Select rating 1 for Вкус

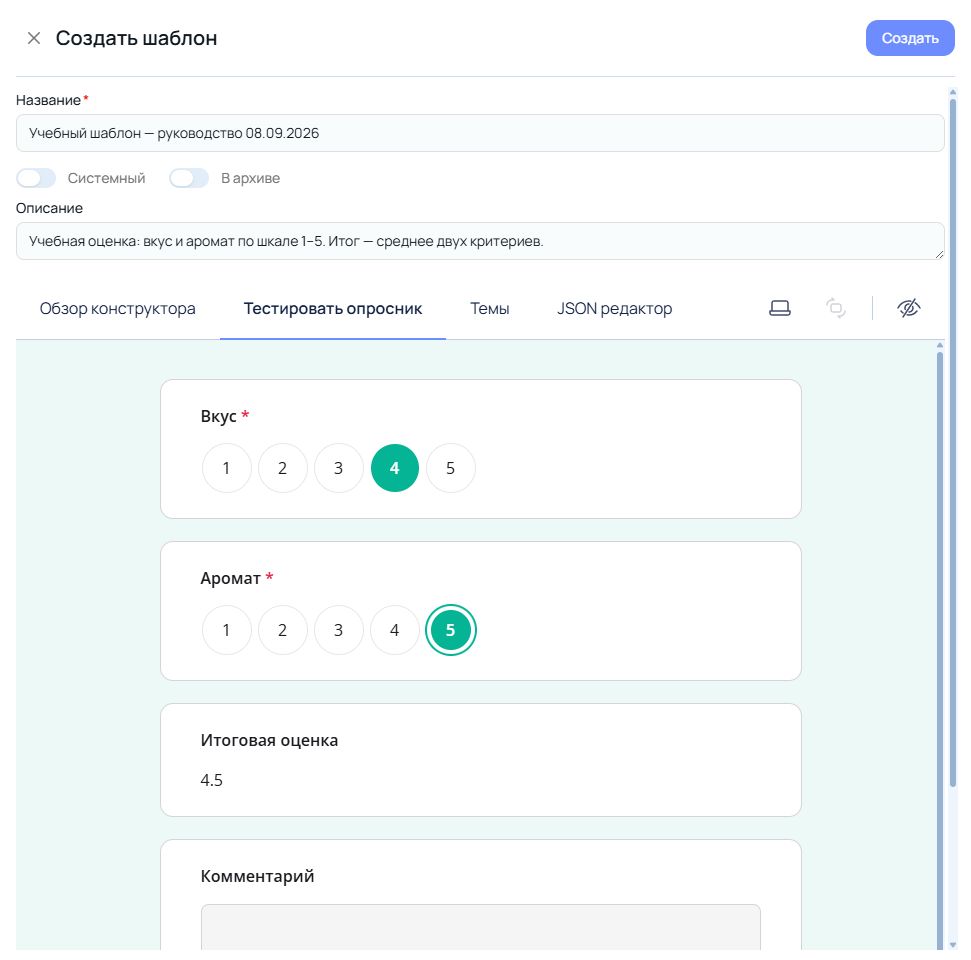[x=227, y=468]
